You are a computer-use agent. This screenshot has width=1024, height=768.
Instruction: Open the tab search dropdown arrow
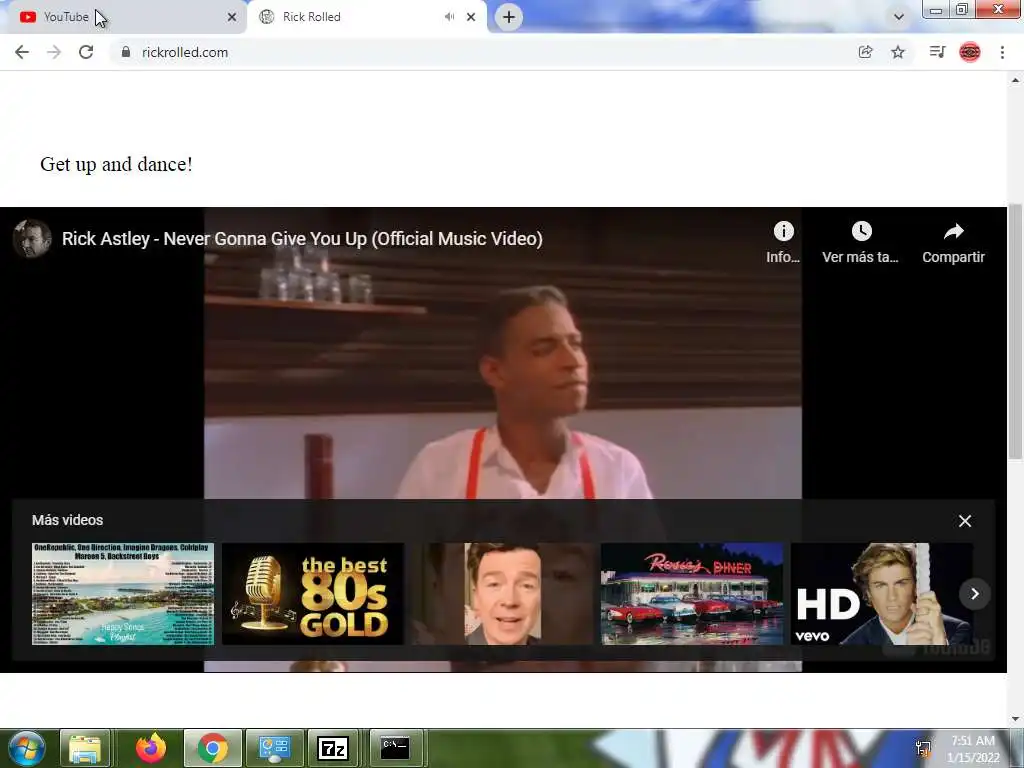click(899, 17)
